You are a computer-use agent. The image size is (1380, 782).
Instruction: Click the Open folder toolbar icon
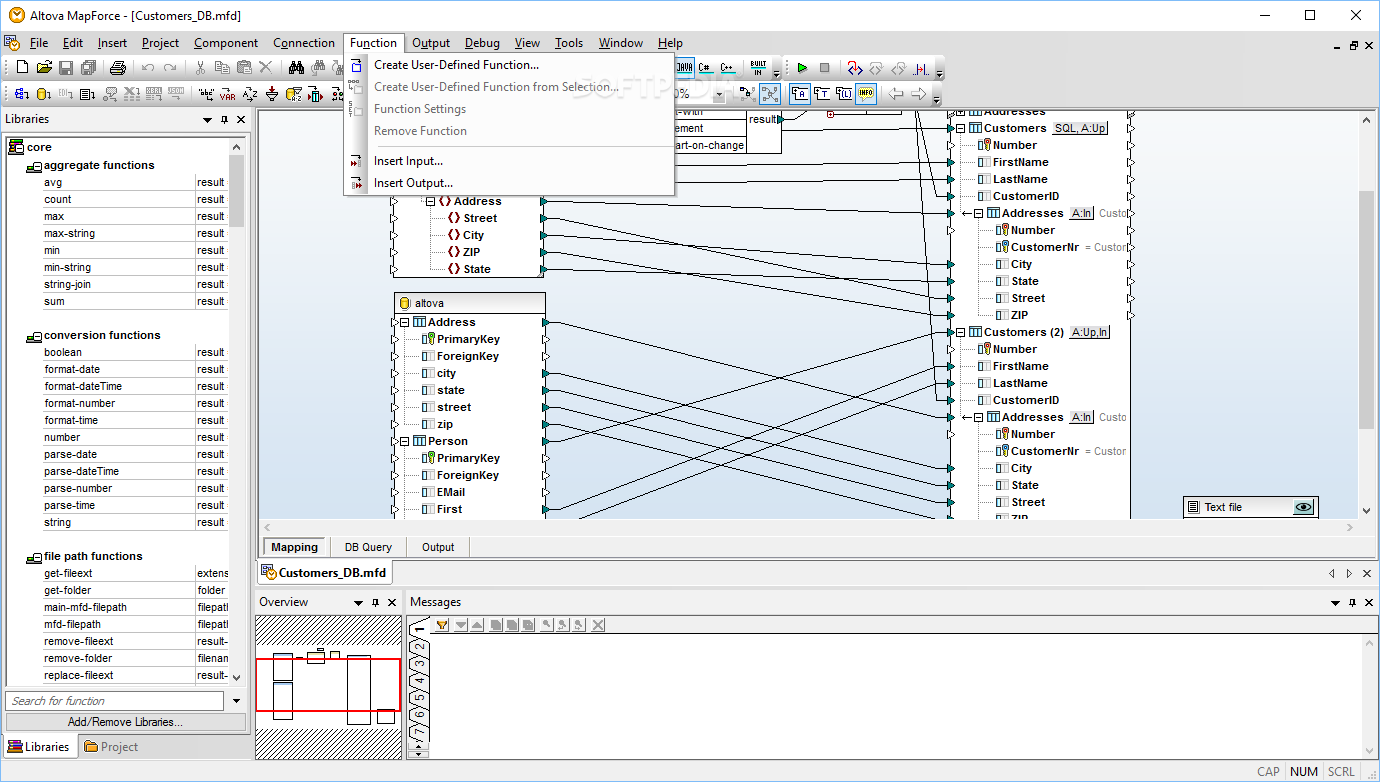click(x=44, y=68)
